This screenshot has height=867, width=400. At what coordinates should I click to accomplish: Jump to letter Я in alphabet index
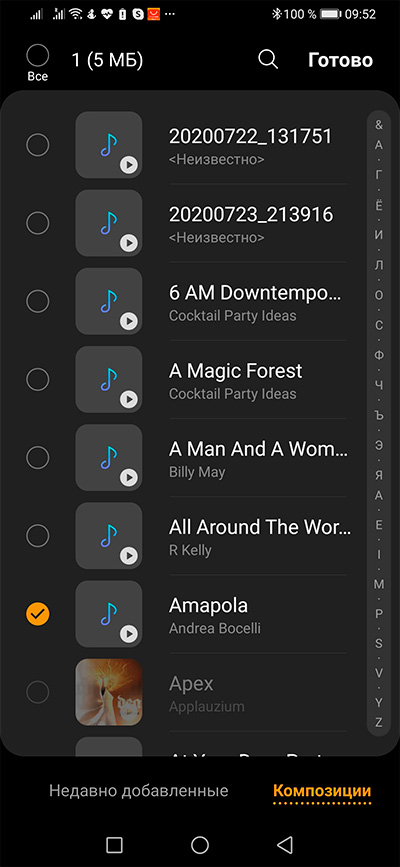pyautogui.click(x=379, y=476)
